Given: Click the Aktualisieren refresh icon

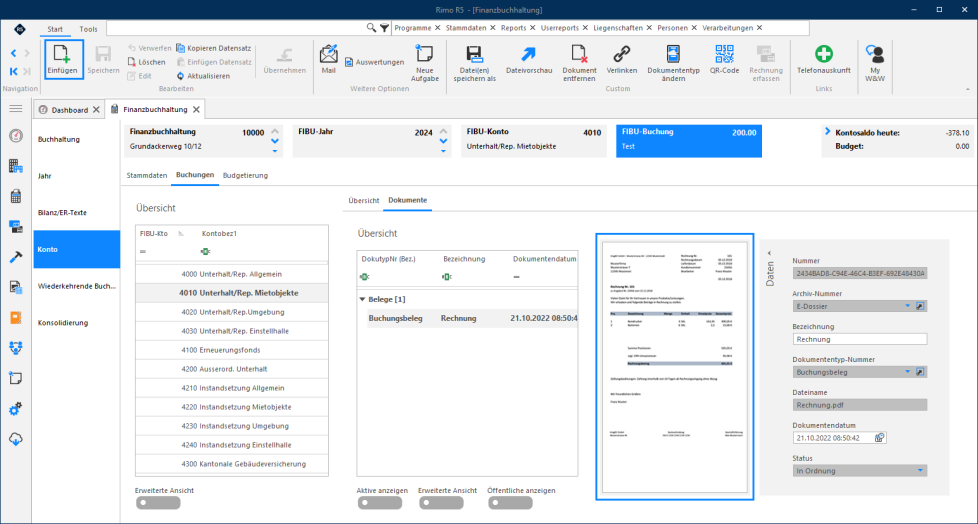Looking at the screenshot, I should [181, 75].
